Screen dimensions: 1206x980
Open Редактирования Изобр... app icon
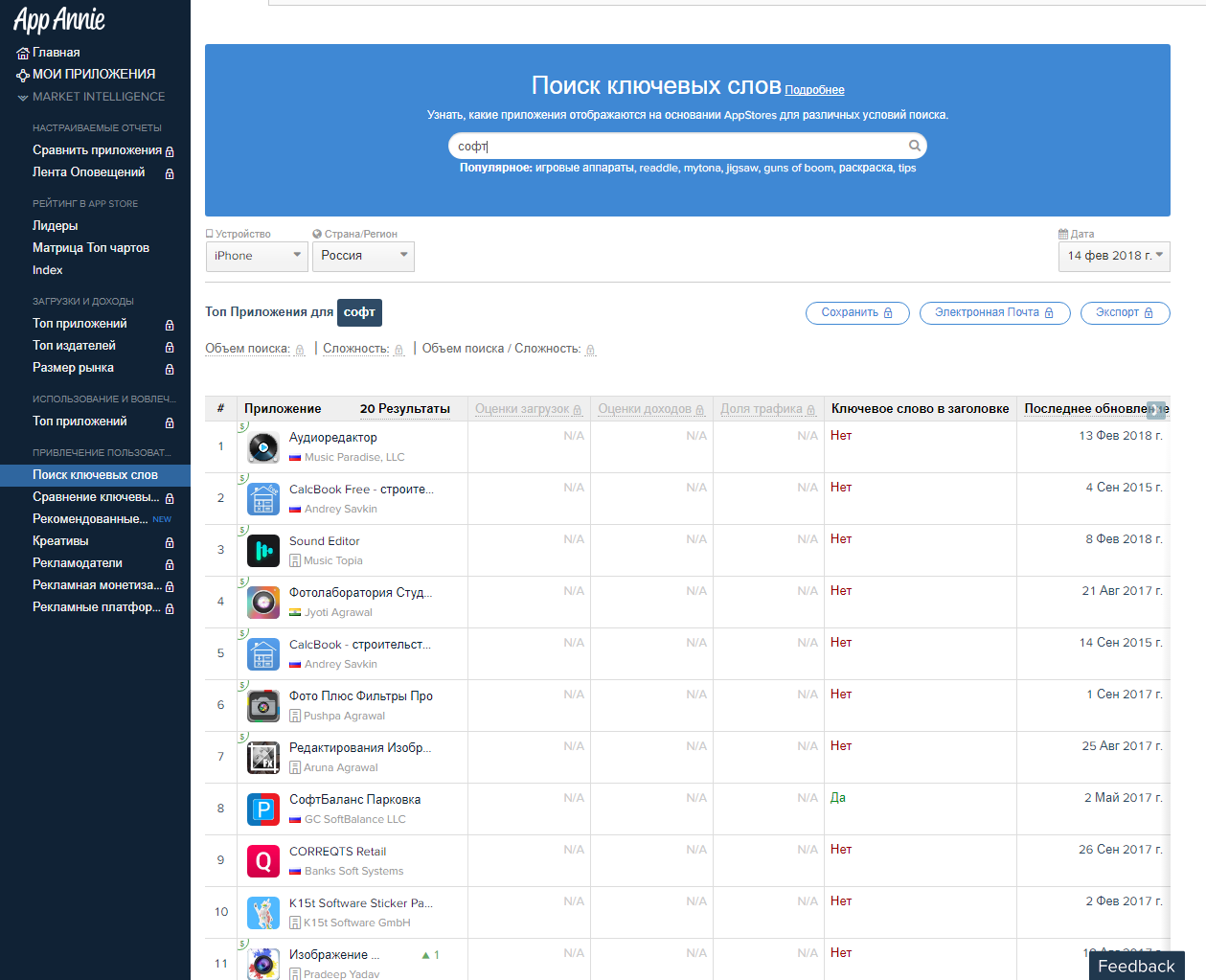coord(263,758)
